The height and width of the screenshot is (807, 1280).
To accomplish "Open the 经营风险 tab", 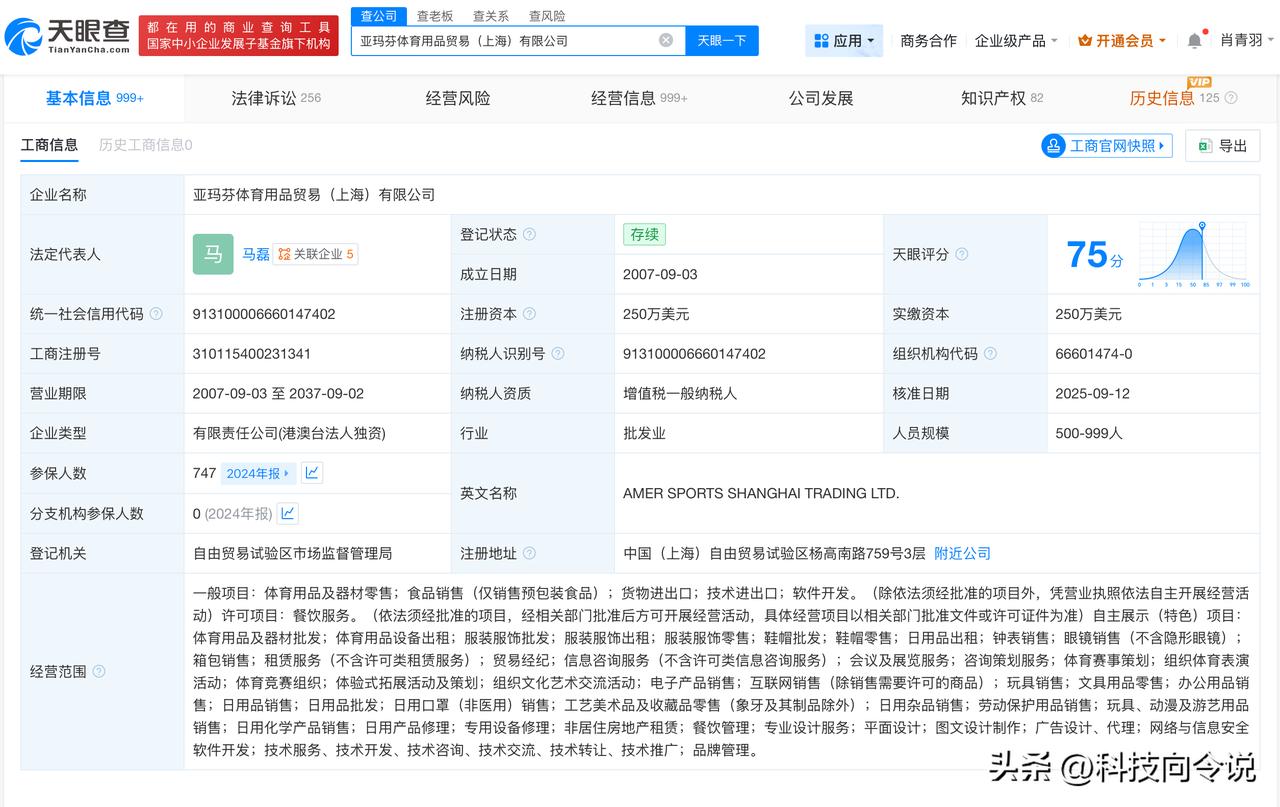I will click(x=458, y=98).
